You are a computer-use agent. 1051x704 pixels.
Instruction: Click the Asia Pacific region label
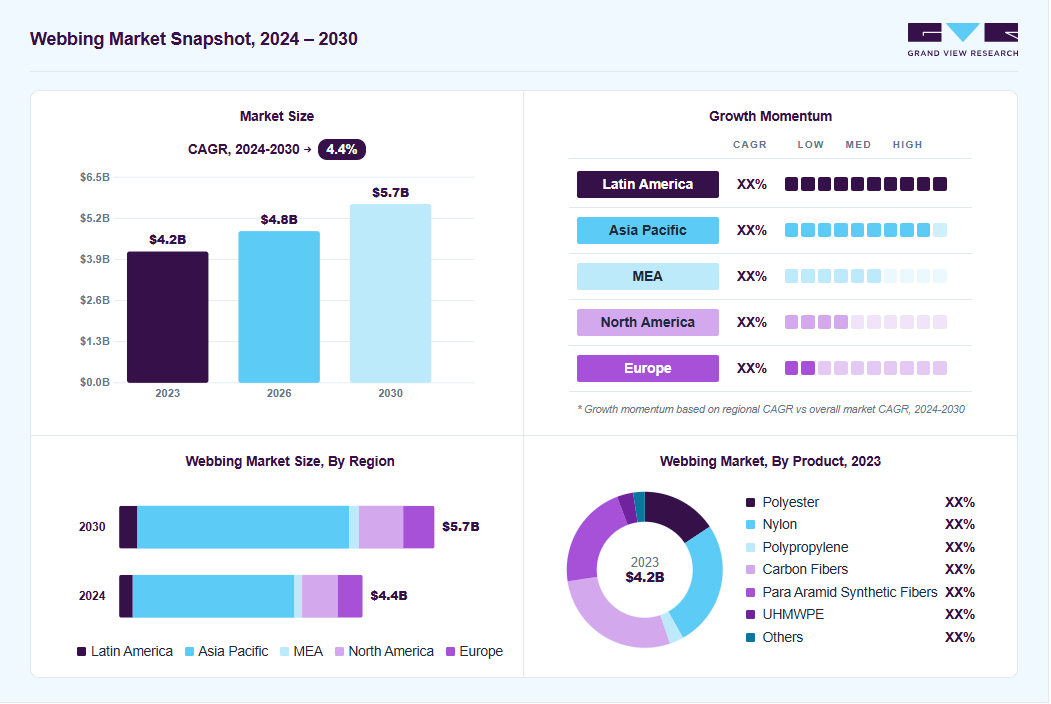[647, 230]
